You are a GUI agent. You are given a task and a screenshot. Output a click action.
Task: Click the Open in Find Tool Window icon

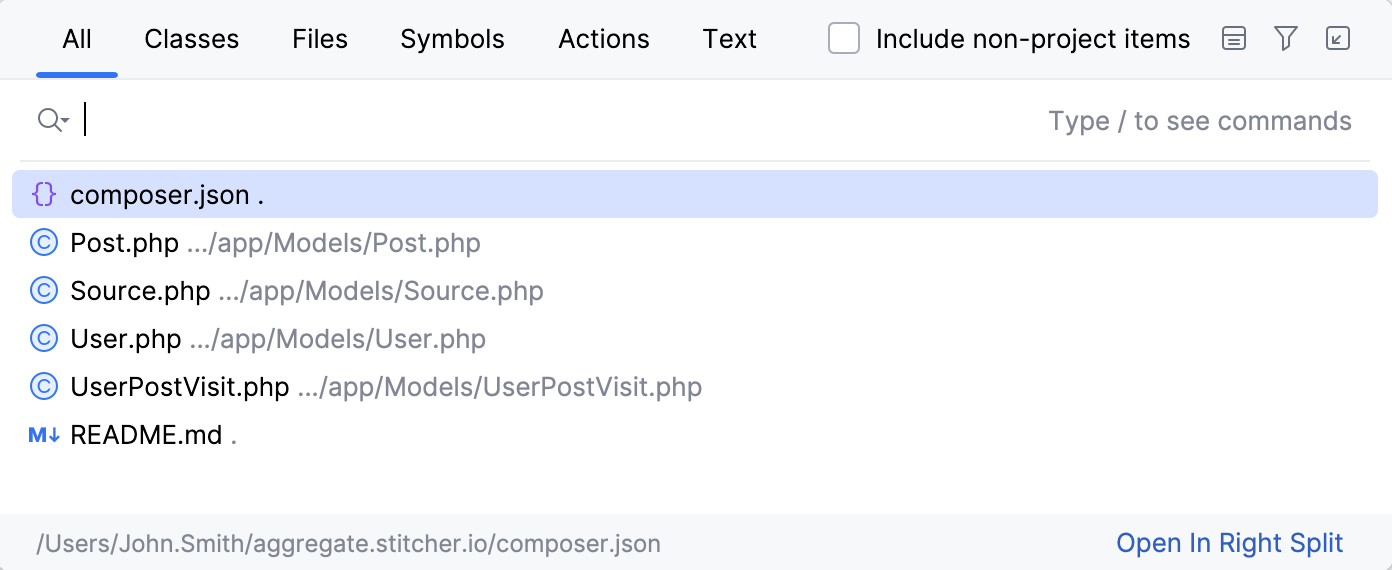[1337, 39]
